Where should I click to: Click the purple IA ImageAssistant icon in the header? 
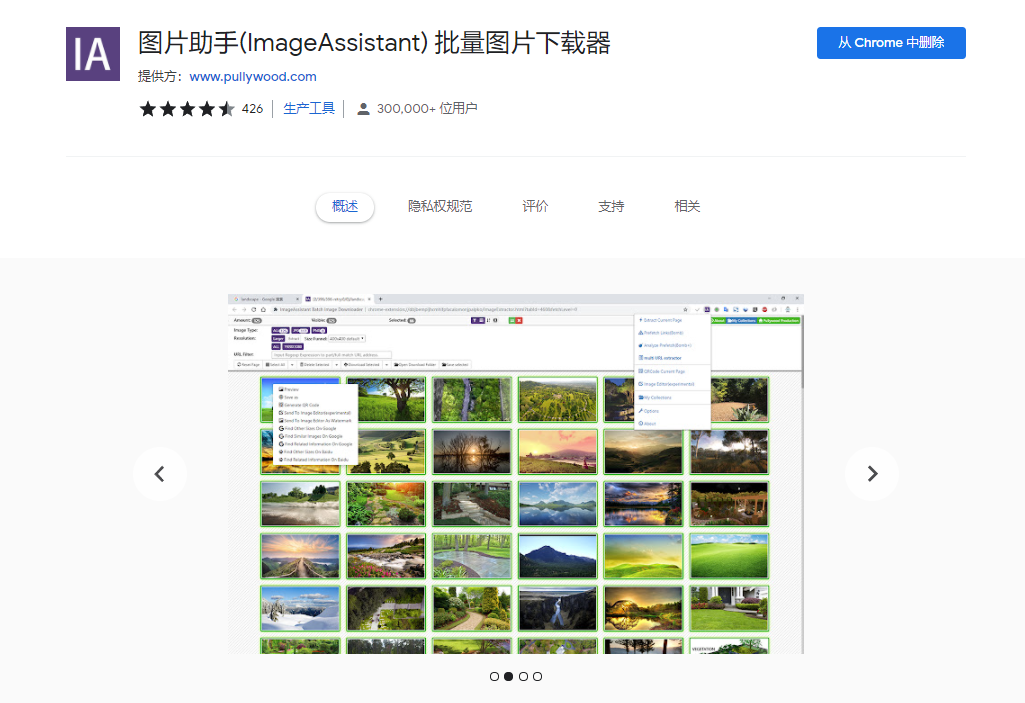coord(92,54)
